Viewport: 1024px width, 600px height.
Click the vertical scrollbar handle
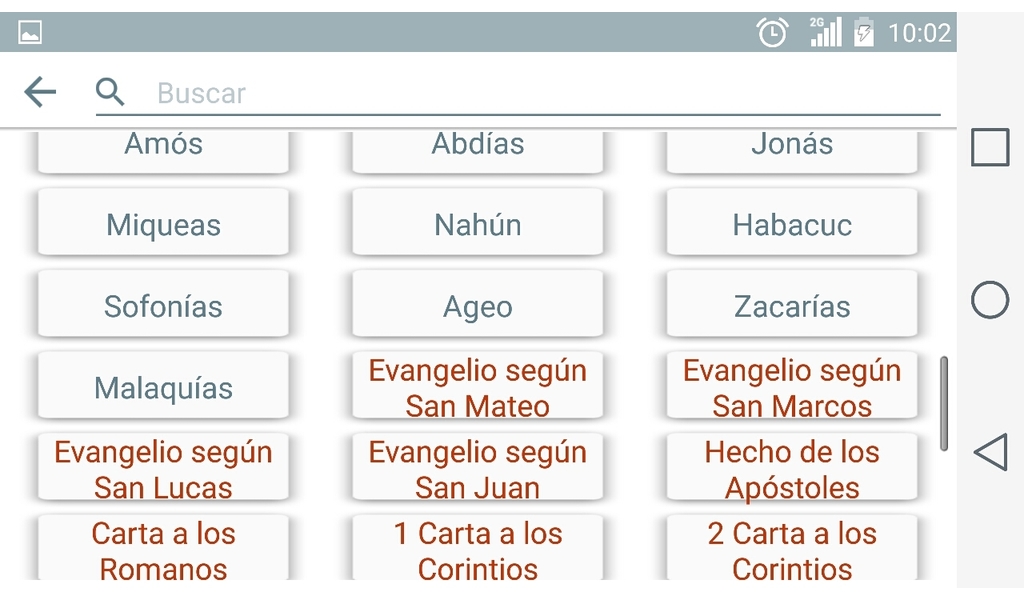[944, 404]
